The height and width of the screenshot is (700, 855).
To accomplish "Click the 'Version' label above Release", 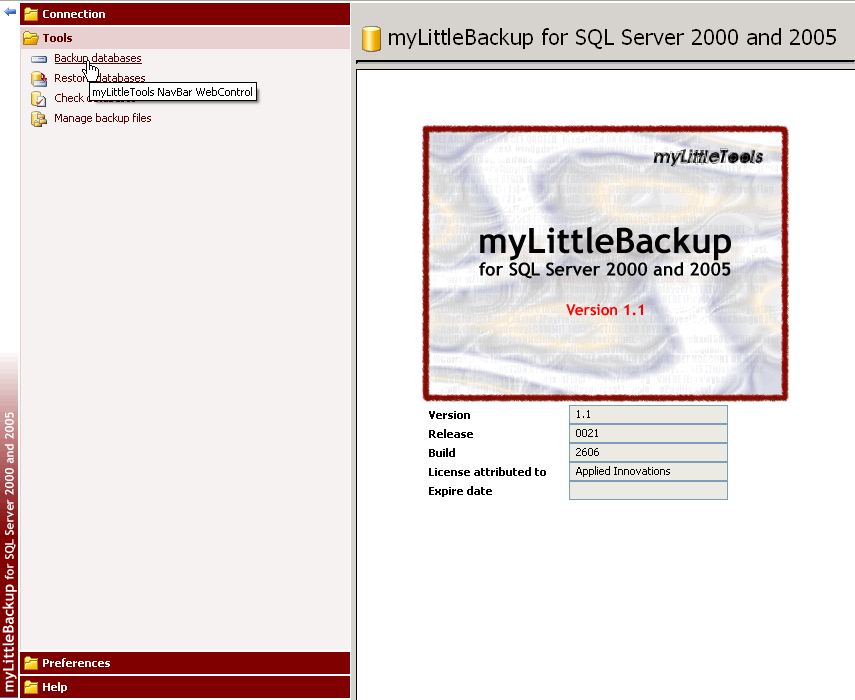I will pos(449,415).
